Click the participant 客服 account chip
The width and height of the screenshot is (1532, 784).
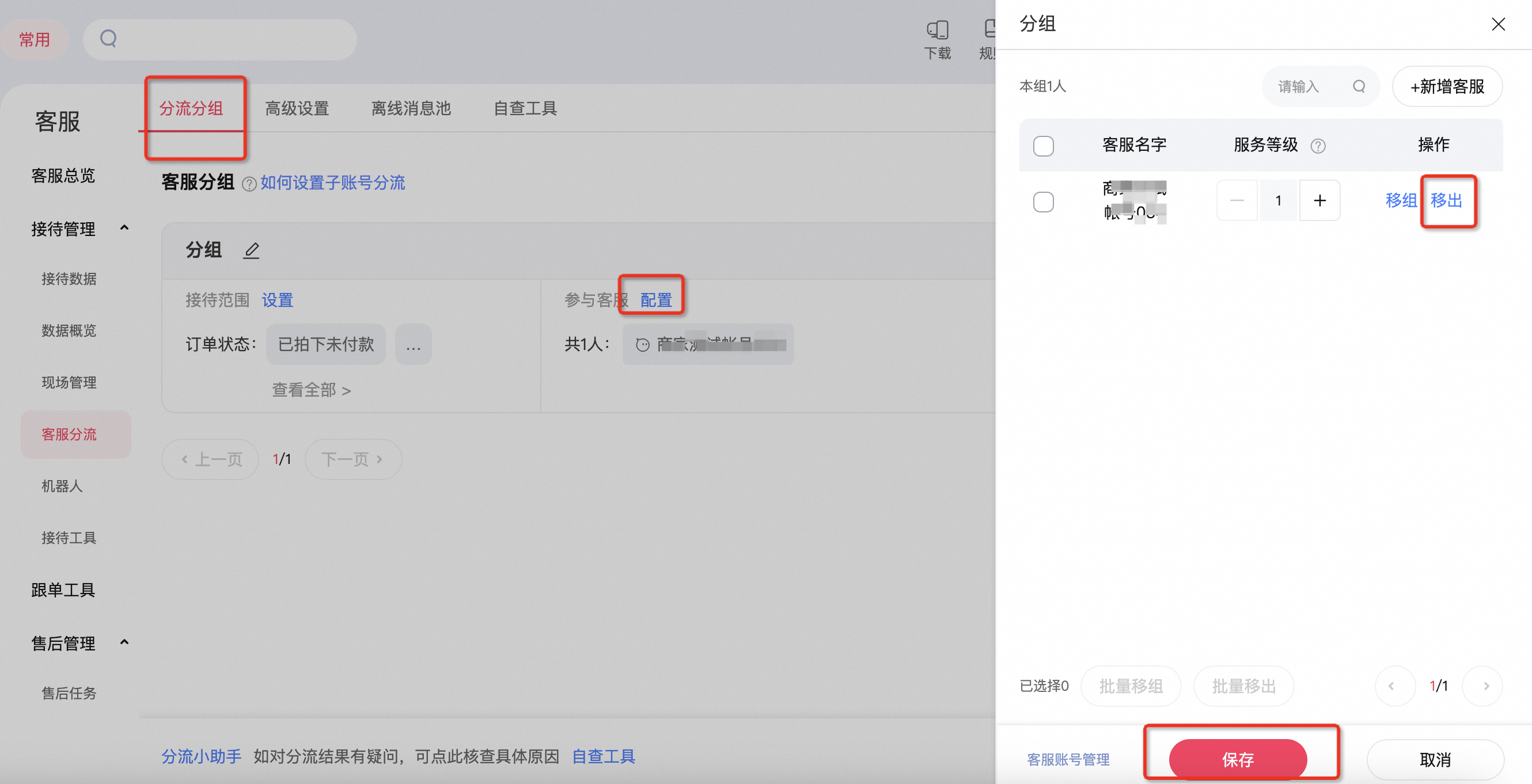tap(708, 344)
